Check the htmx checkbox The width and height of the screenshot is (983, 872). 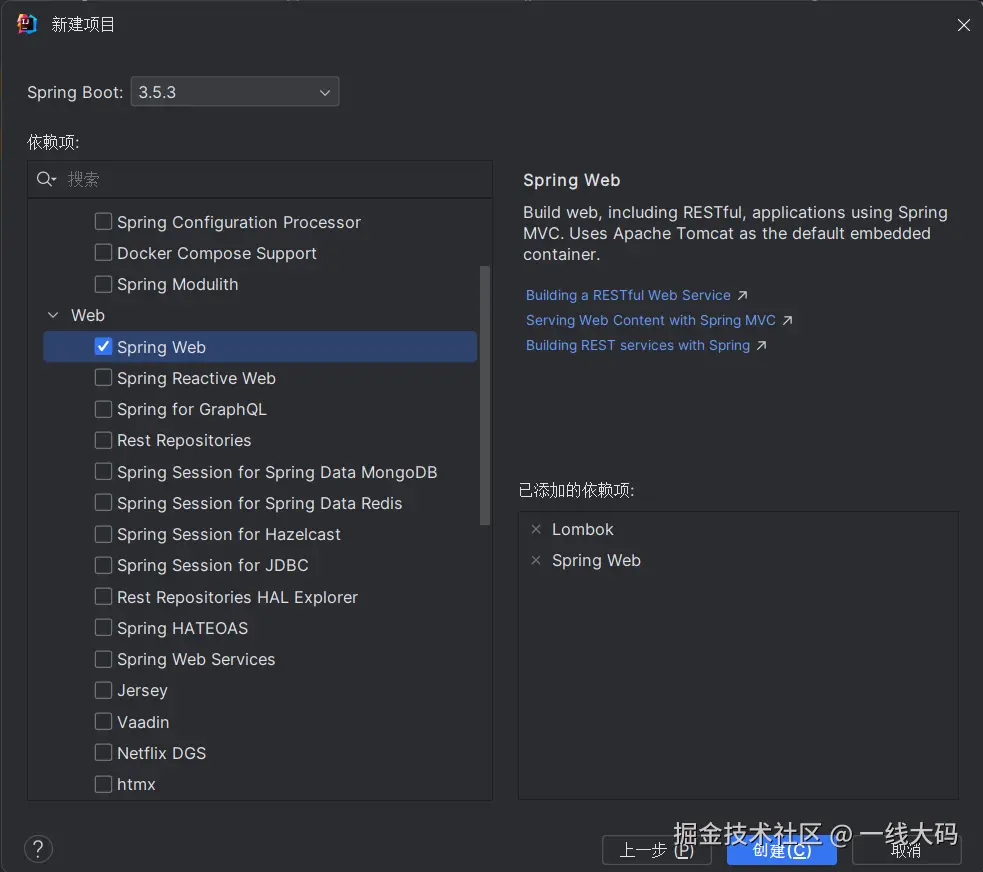103,784
